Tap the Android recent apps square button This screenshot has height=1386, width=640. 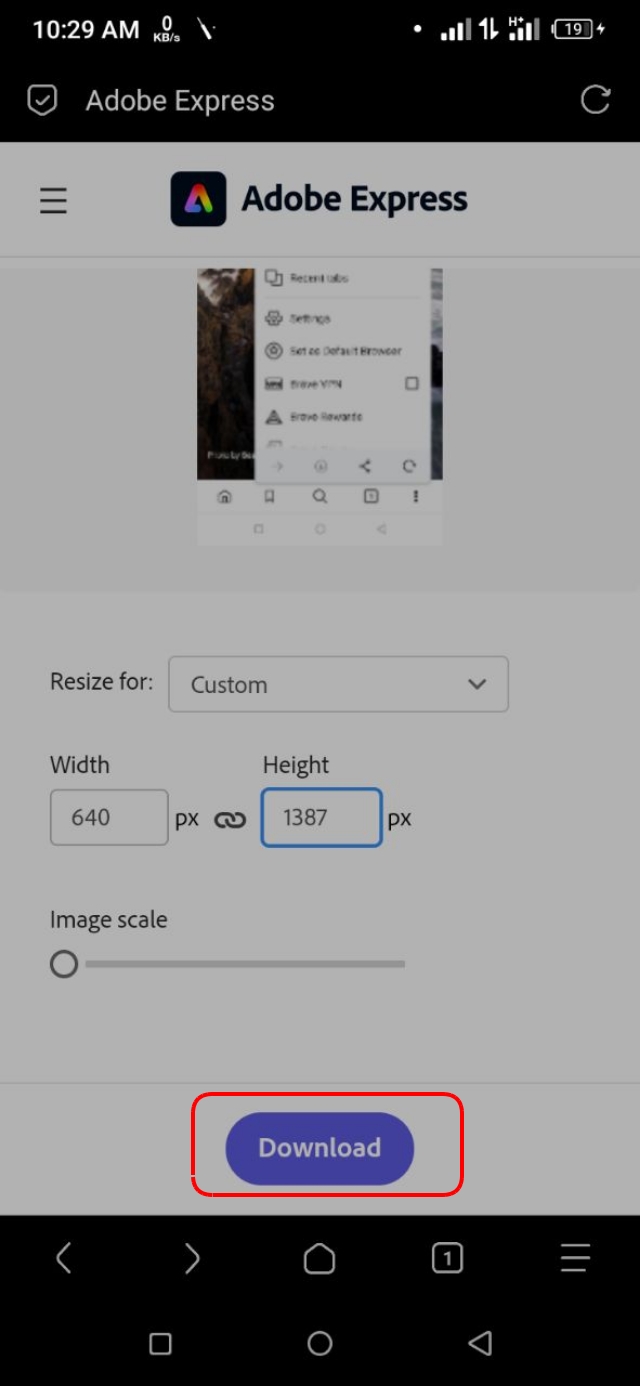pos(160,1343)
